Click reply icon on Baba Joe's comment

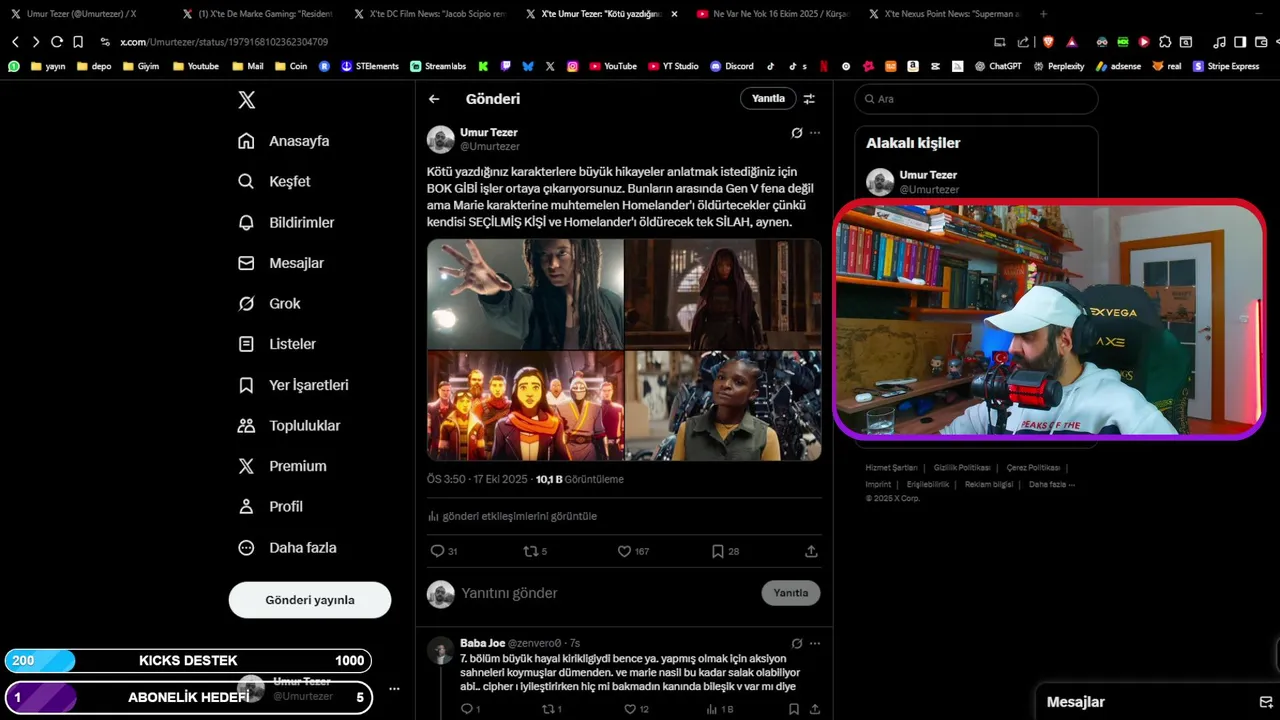466,709
